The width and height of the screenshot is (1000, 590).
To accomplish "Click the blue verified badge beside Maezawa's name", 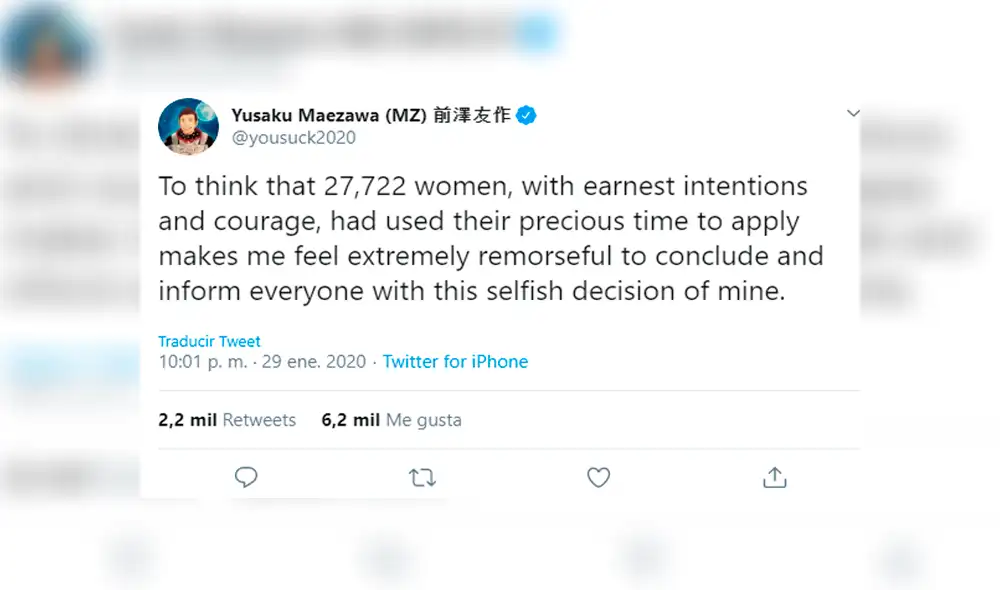I will click(526, 115).
